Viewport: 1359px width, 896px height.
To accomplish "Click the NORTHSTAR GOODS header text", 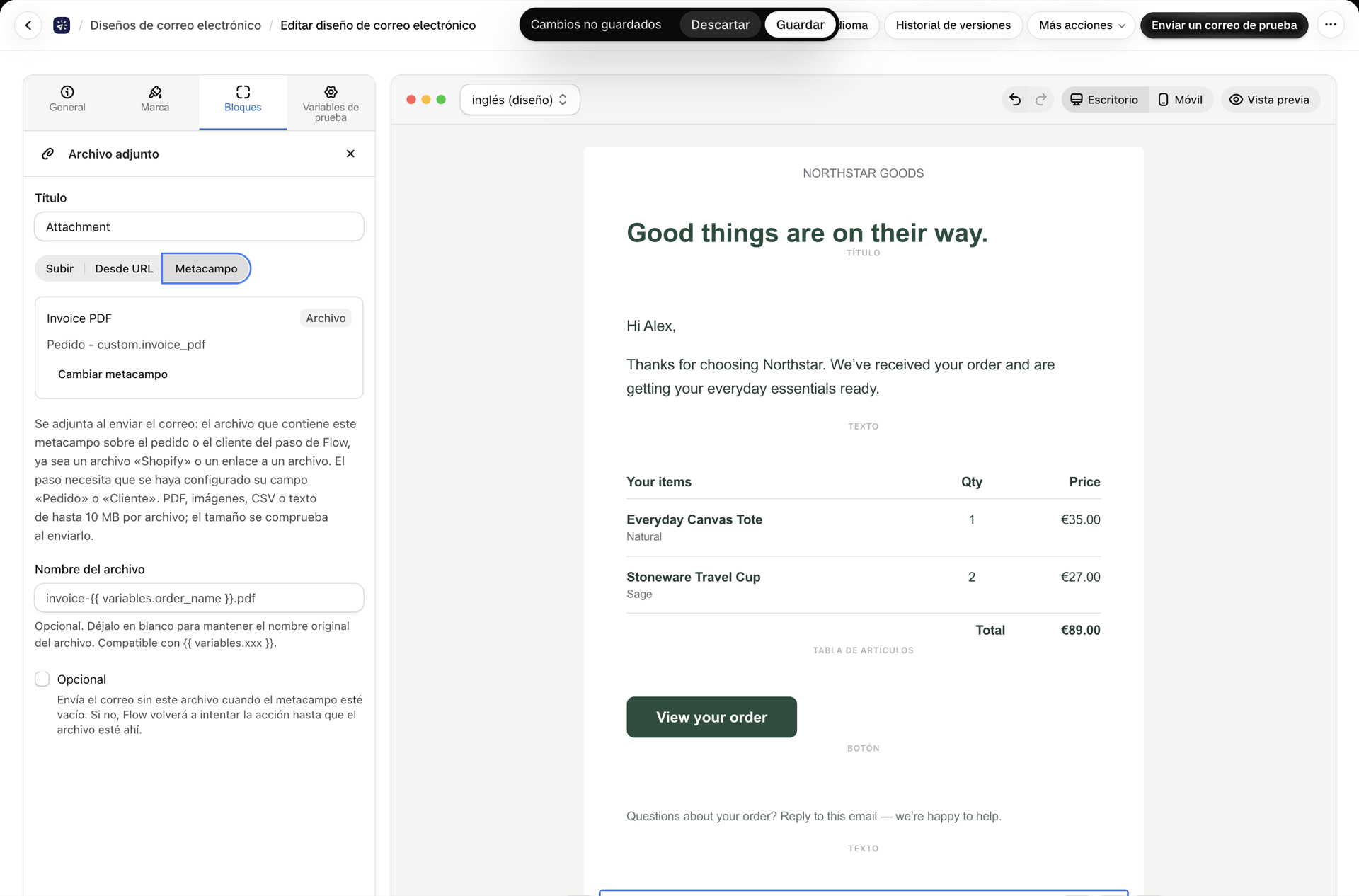I will pyautogui.click(x=863, y=173).
